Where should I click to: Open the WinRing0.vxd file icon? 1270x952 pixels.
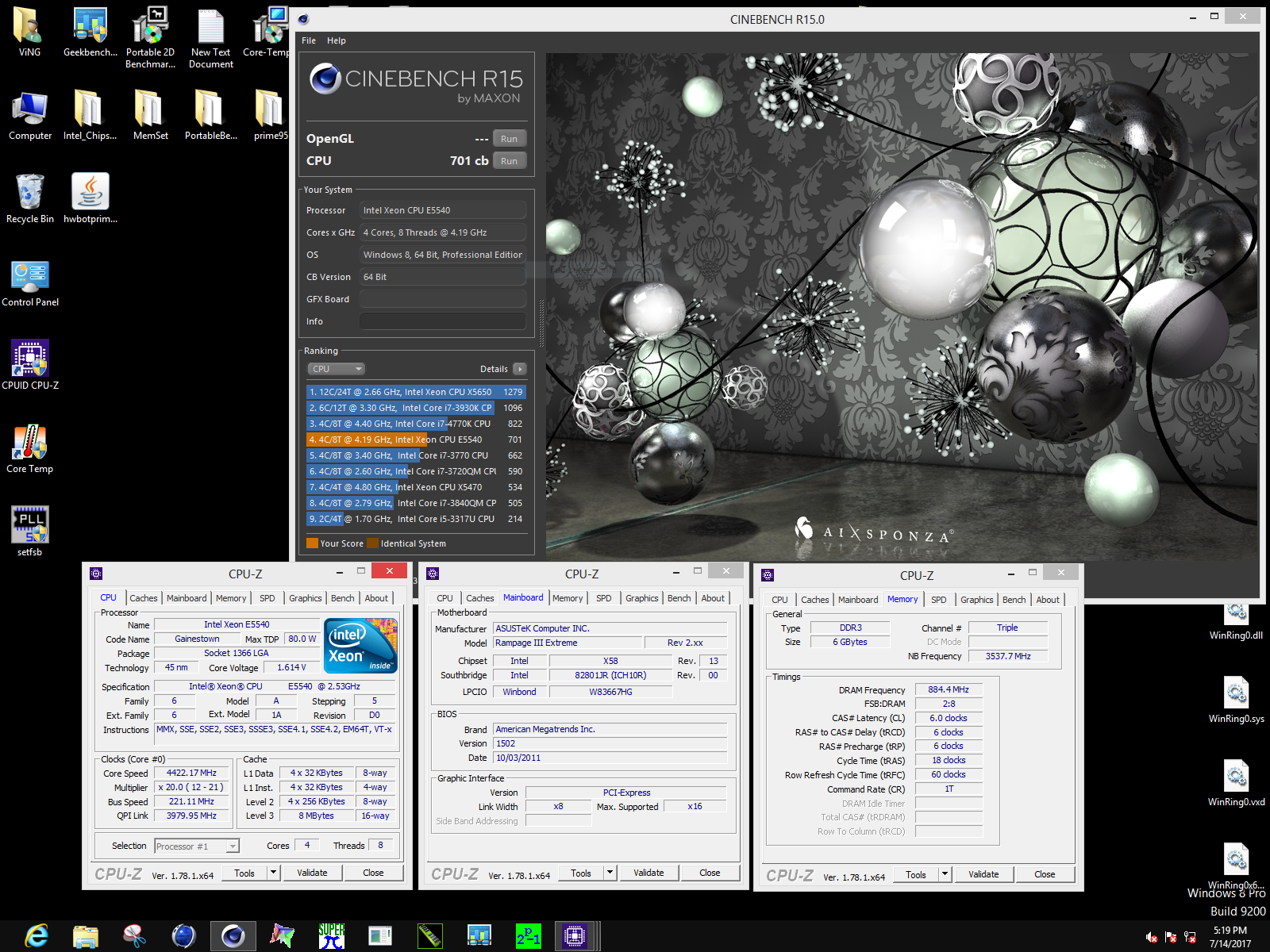click(x=1236, y=783)
